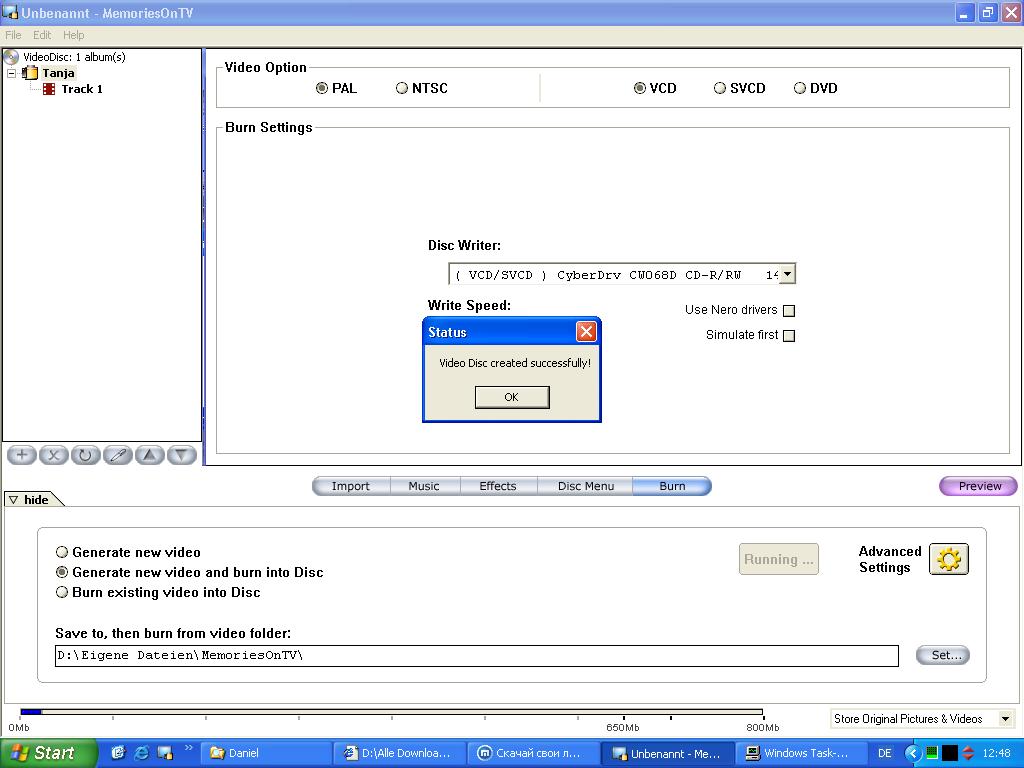Expand quick launch overflow chevron

click(x=189, y=748)
